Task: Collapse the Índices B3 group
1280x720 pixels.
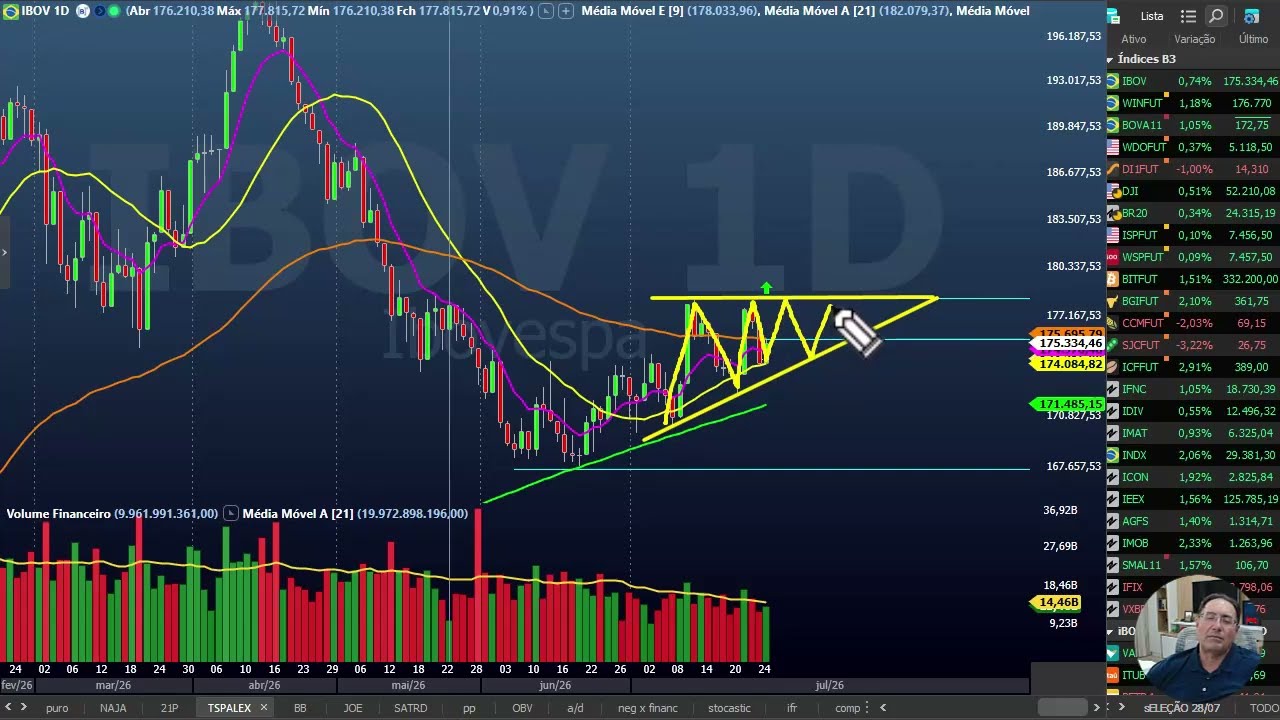Action: pyautogui.click(x=1110, y=60)
